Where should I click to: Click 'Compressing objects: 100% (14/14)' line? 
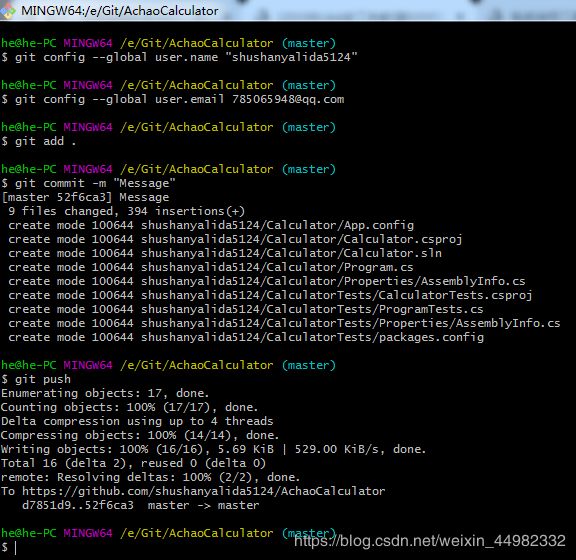(x=140, y=435)
